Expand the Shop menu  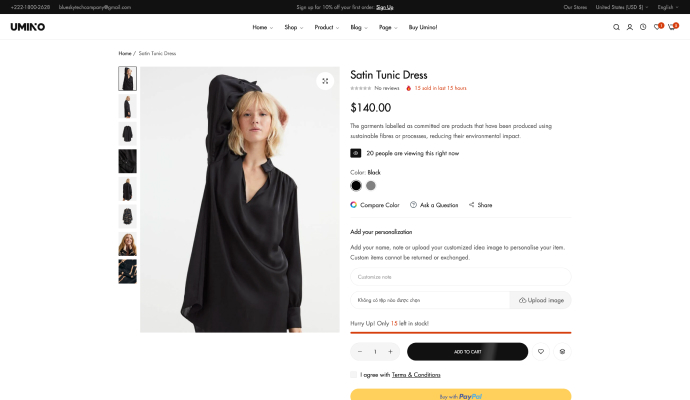tap(293, 27)
